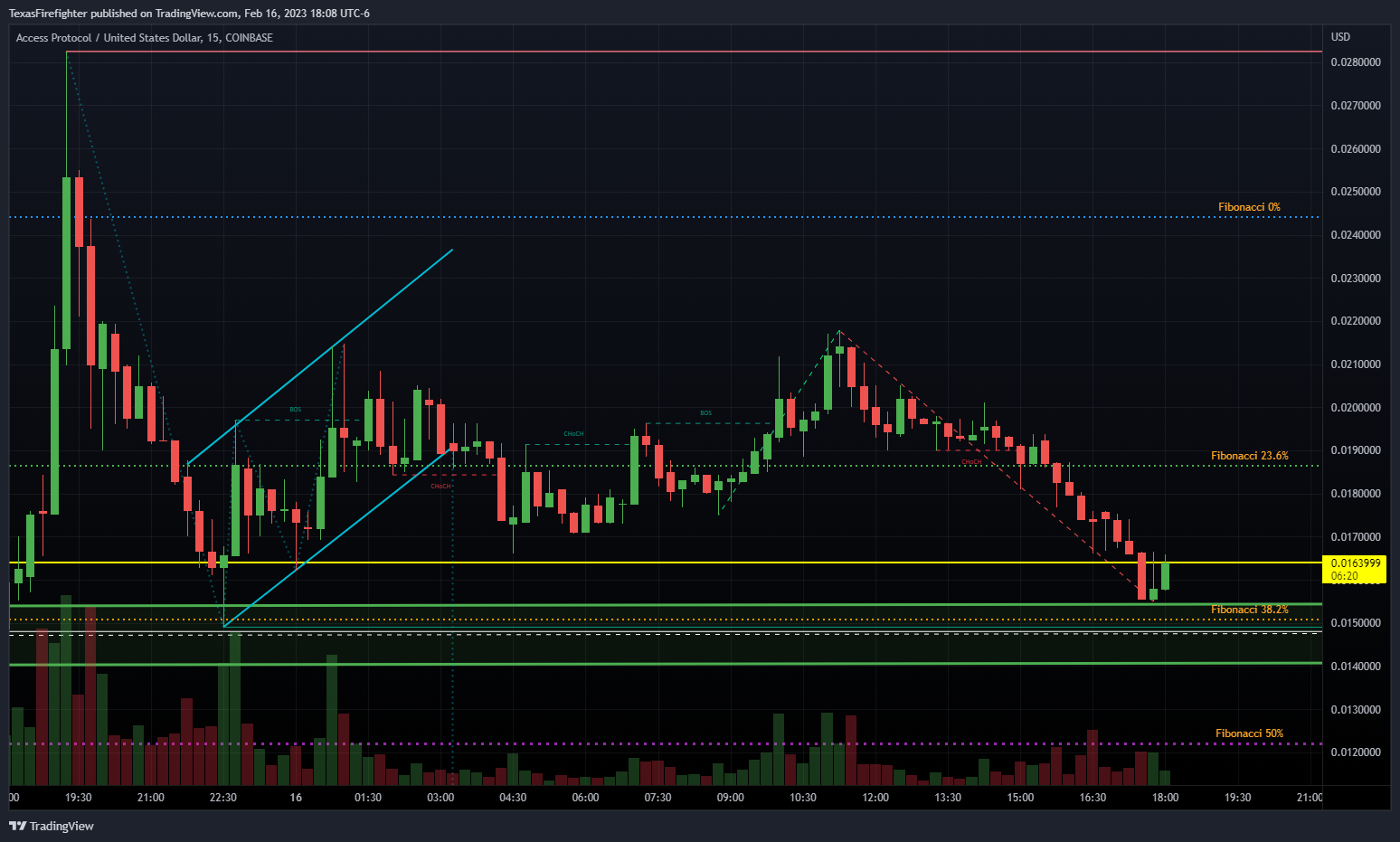Click the 0.0210000 price axis label
The width and height of the screenshot is (1400, 842).
pos(1356,364)
